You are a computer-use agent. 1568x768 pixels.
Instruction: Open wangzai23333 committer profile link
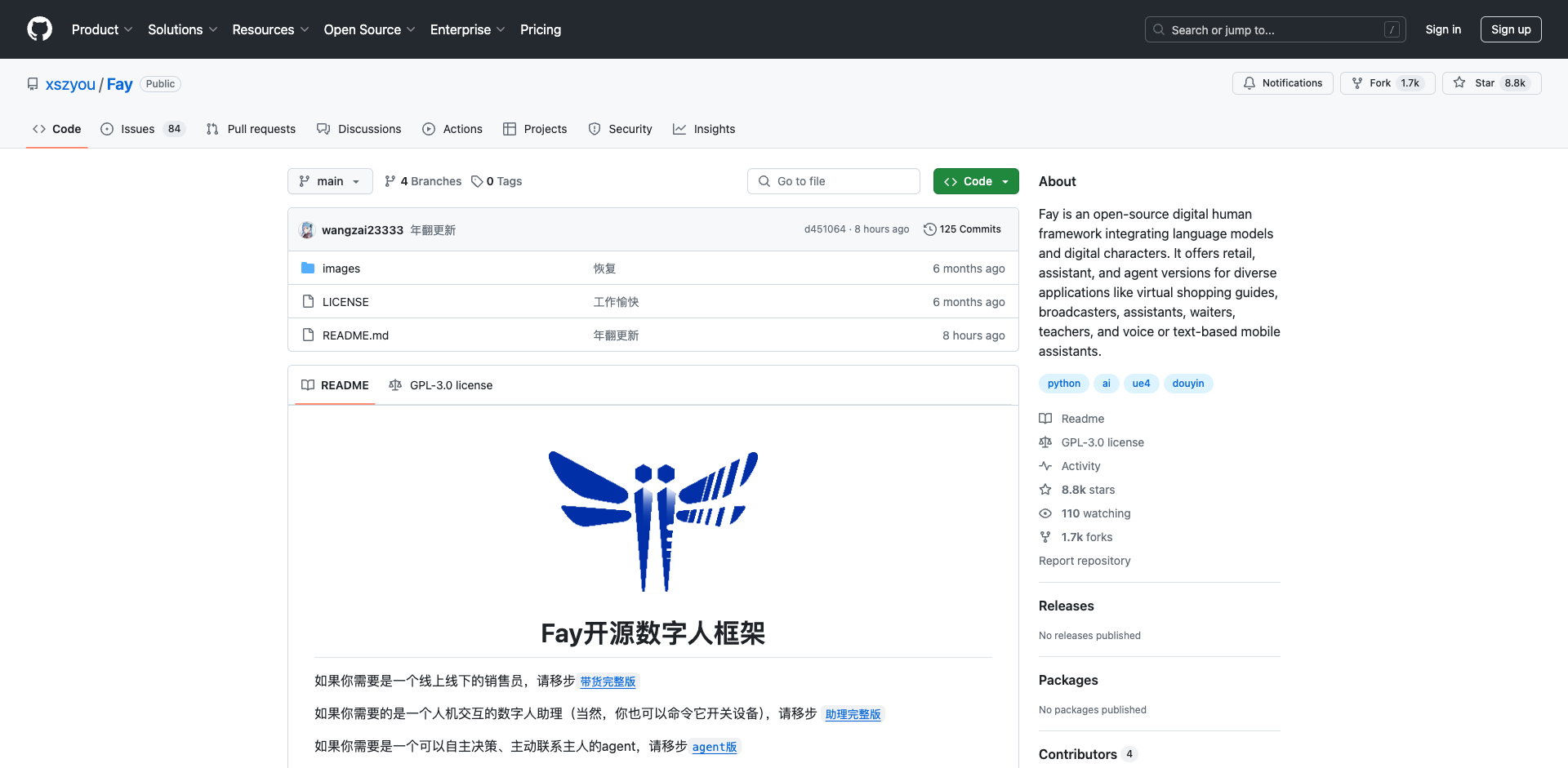363,230
